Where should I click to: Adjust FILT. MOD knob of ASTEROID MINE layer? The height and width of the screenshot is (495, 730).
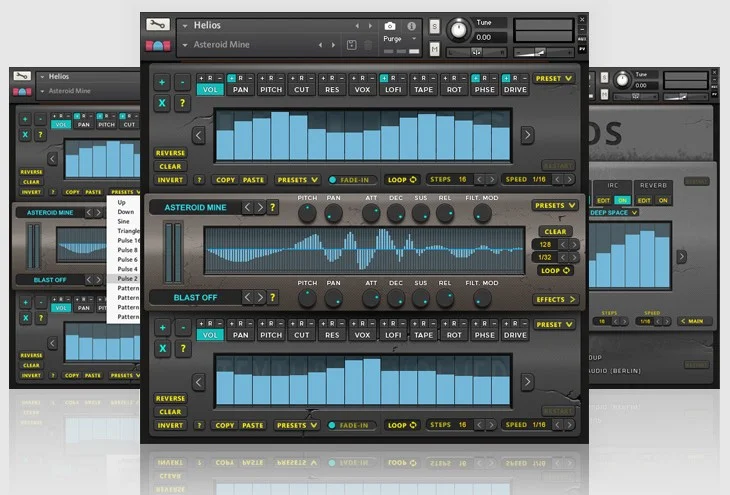coord(482,213)
